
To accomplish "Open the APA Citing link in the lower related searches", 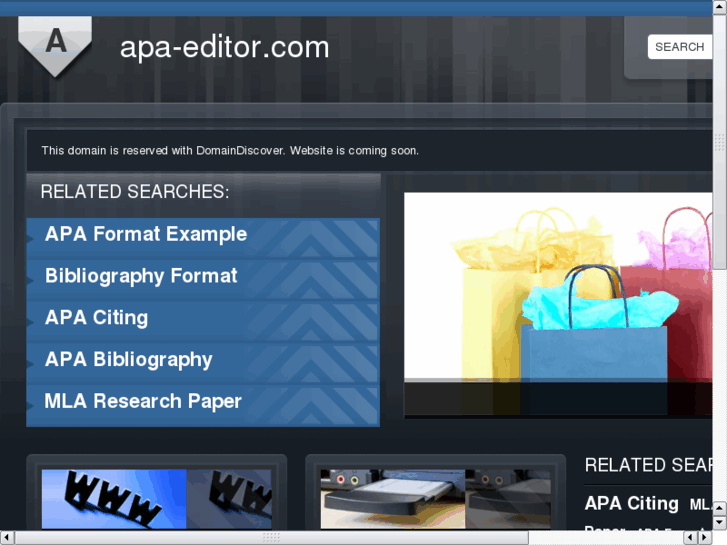I will tap(631, 504).
